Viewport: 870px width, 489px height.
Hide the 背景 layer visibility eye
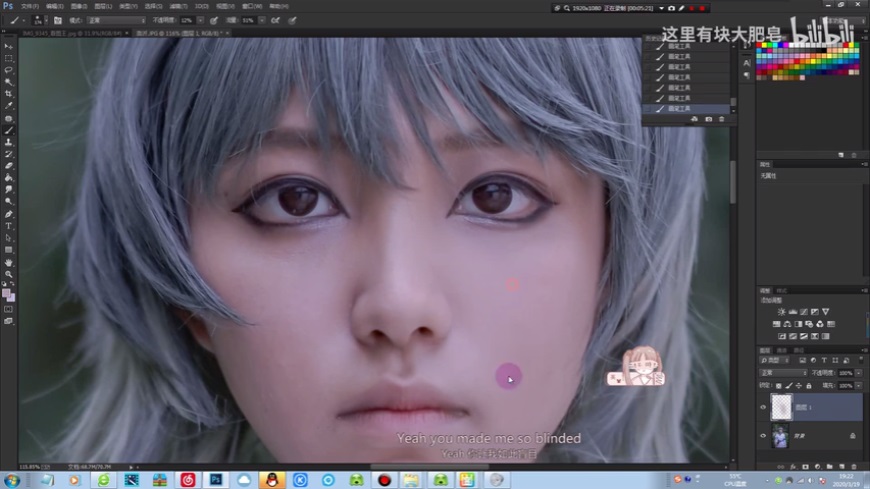pos(763,436)
